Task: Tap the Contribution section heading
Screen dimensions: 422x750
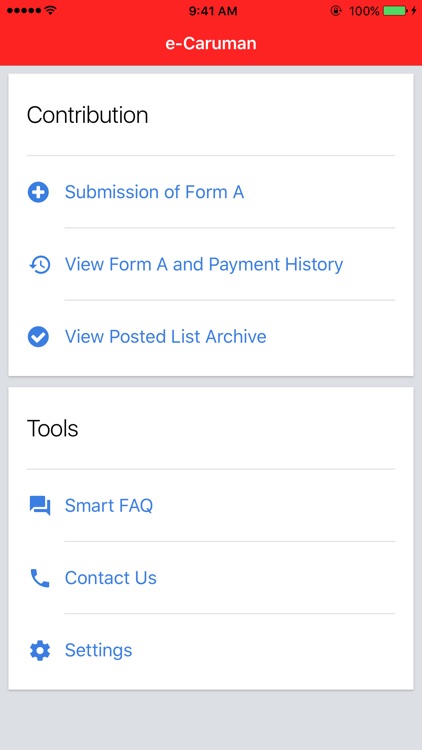Action: tap(88, 115)
